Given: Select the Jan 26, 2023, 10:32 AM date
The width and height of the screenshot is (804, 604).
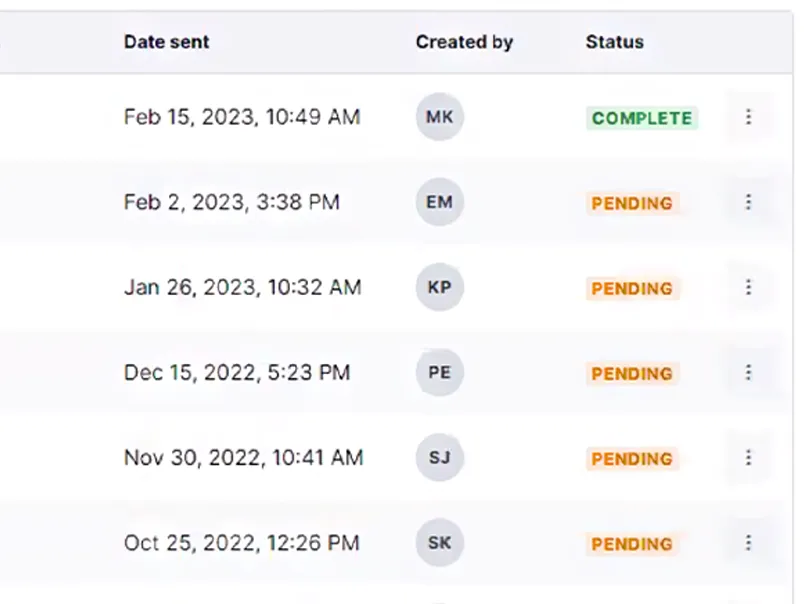Looking at the screenshot, I should tap(243, 288).
